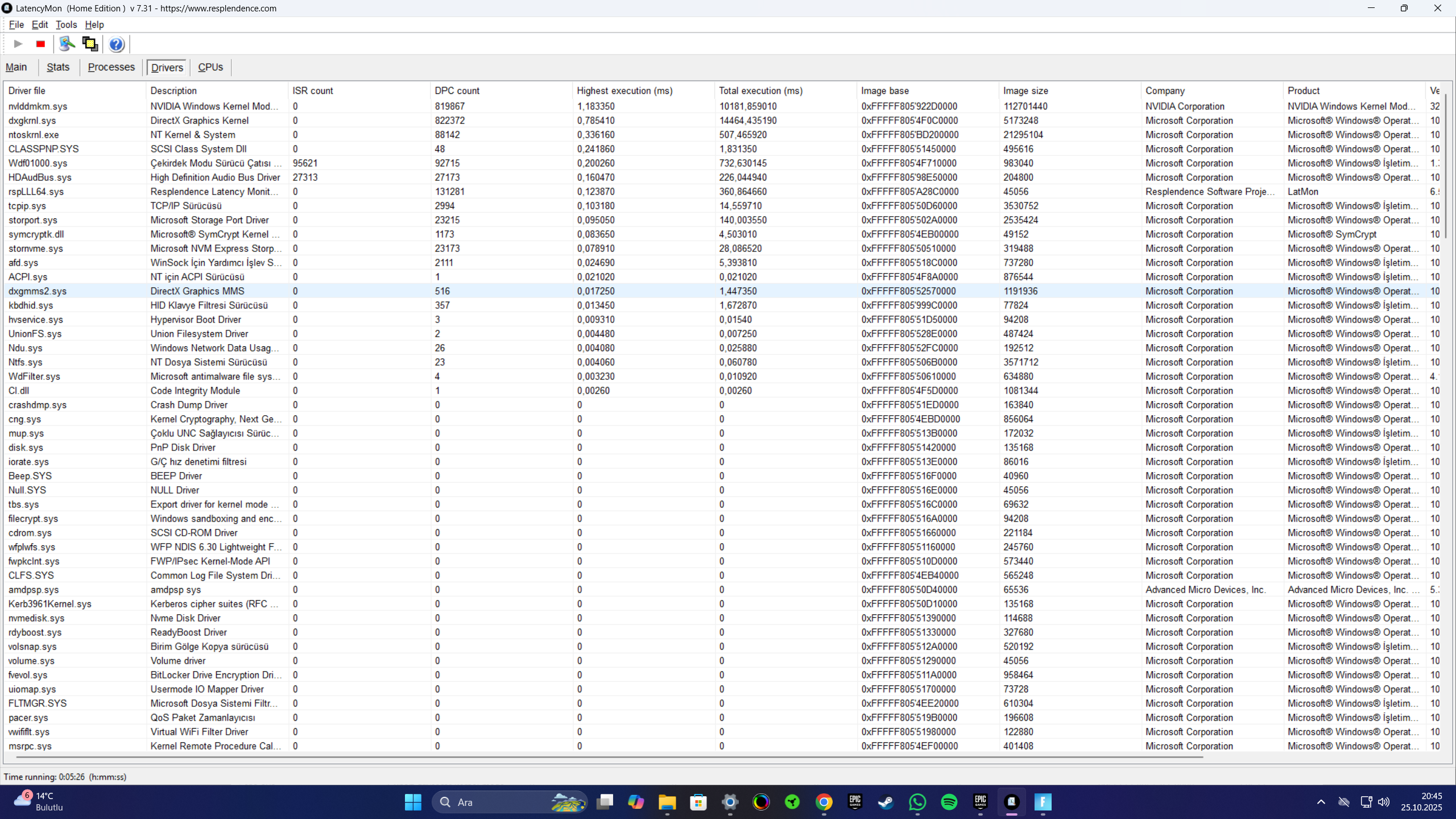The height and width of the screenshot is (819, 1456).
Task: Click the monitor-with-green-pen toolbar icon
Action: (x=67, y=44)
